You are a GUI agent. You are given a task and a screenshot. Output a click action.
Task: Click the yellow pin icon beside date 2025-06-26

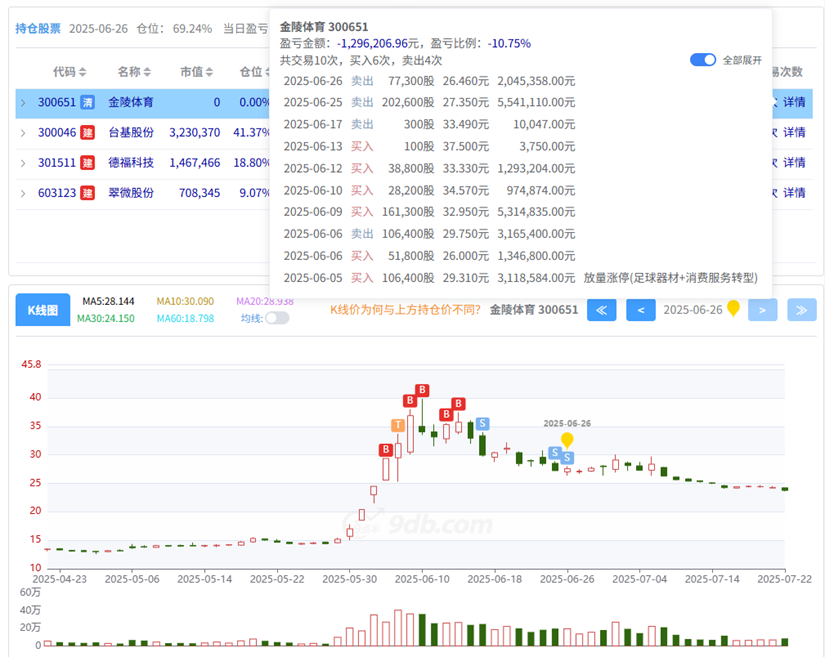click(x=733, y=308)
